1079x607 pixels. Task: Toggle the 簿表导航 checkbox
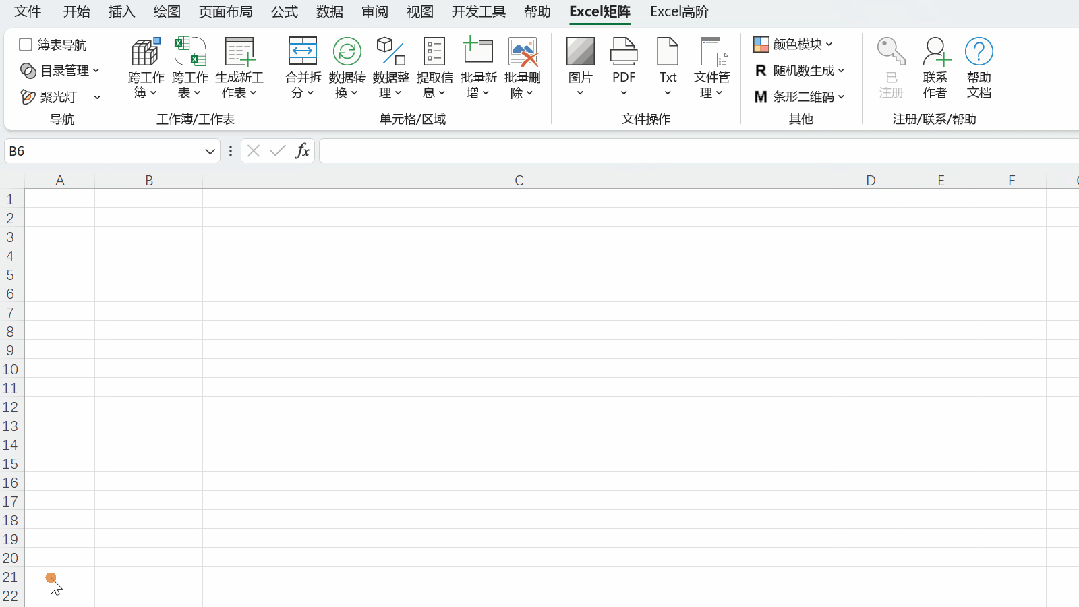[25, 45]
